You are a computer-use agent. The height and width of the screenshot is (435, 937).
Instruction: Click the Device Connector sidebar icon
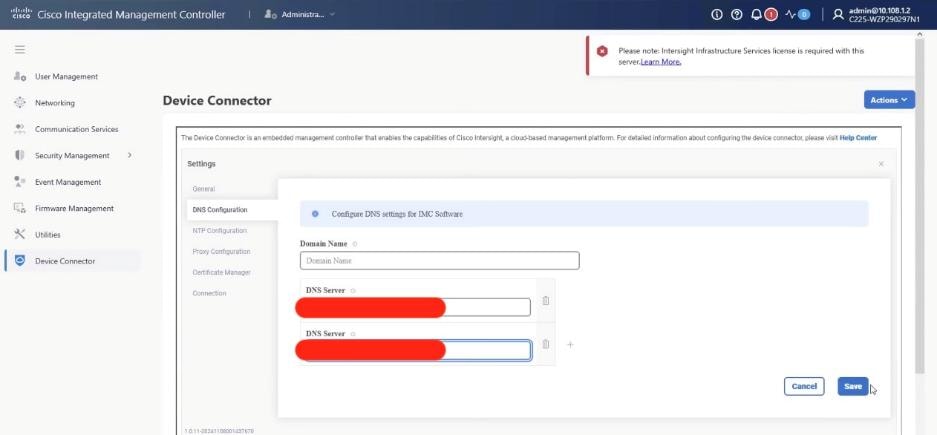[x=20, y=261]
